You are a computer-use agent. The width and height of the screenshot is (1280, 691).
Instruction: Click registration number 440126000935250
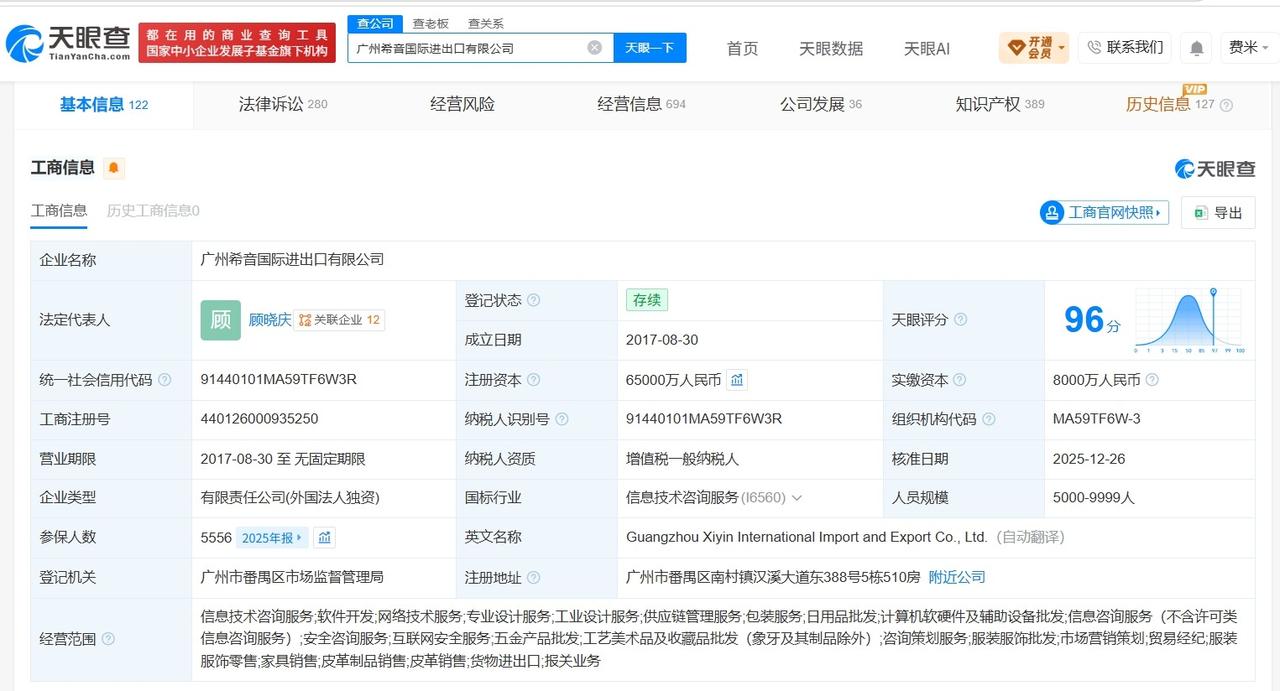click(259, 419)
